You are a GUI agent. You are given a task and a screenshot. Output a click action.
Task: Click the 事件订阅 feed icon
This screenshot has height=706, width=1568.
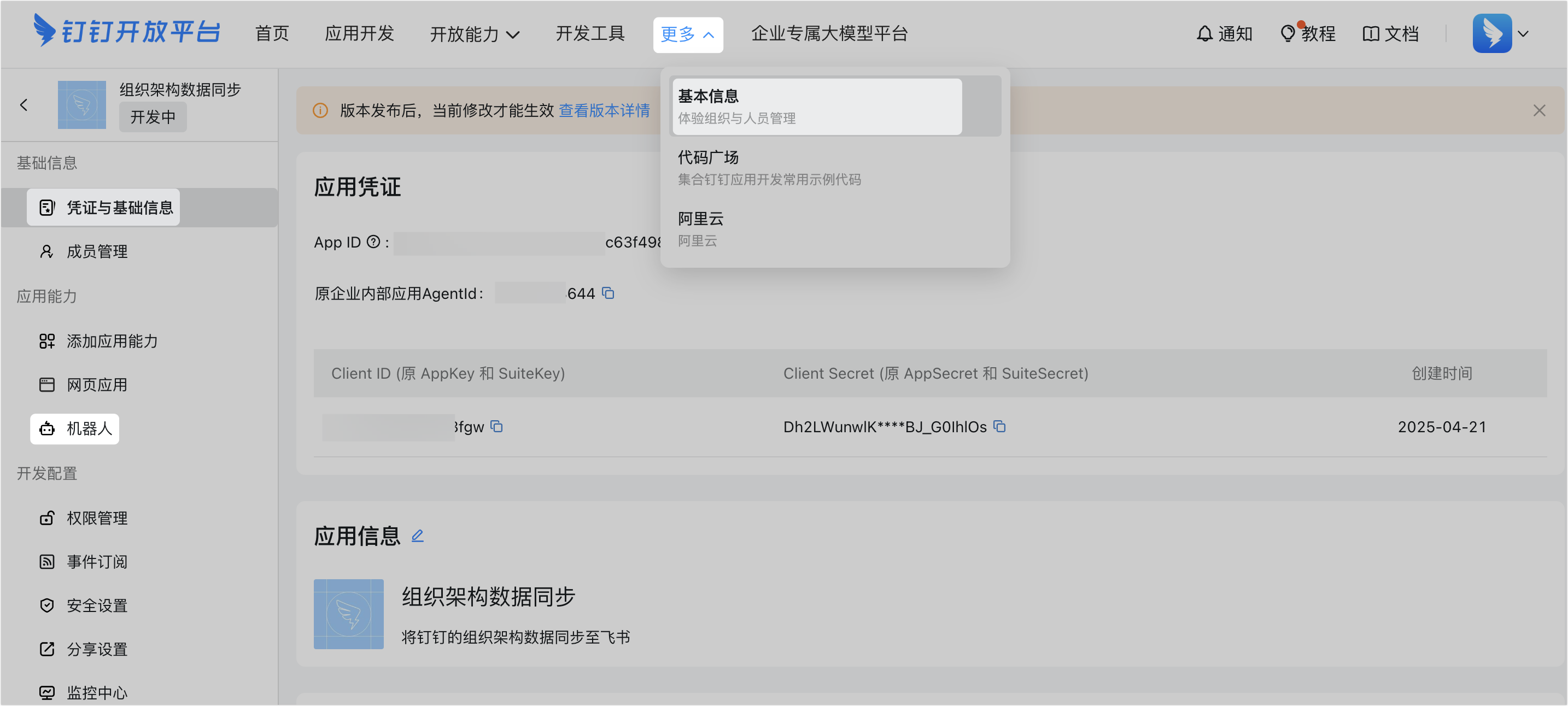click(x=46, y=562)
